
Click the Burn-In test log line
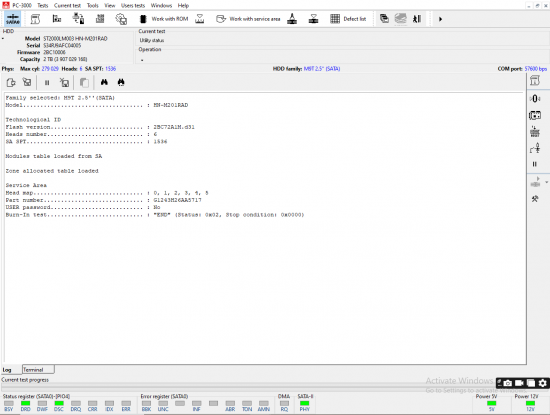155,215
